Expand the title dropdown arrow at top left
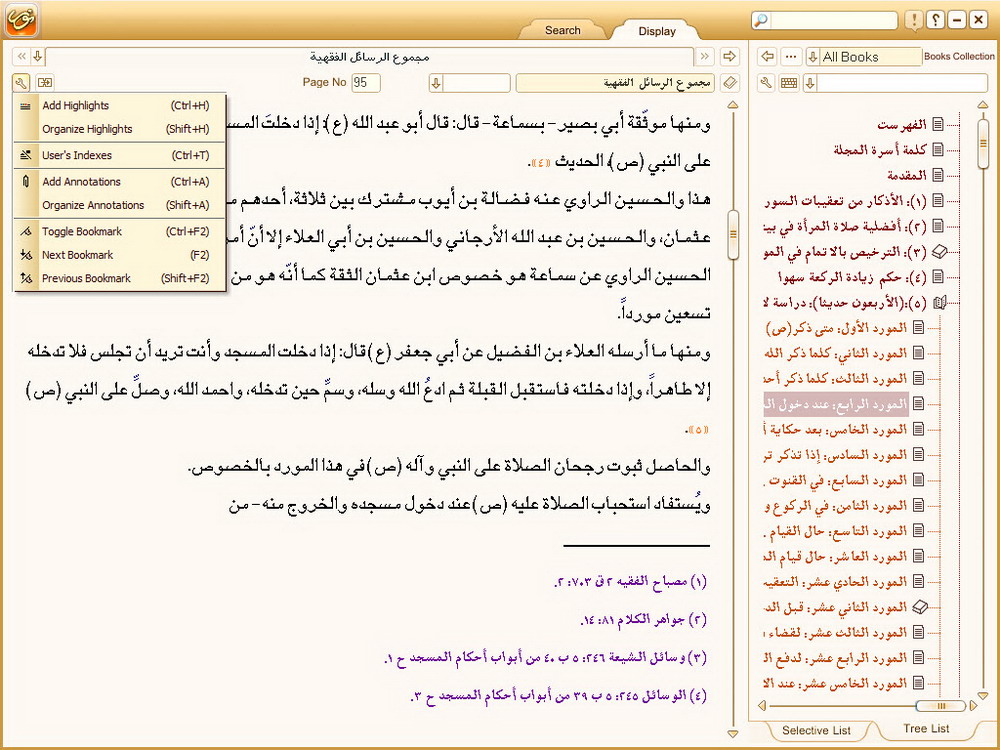 click(x=38, y=56)
